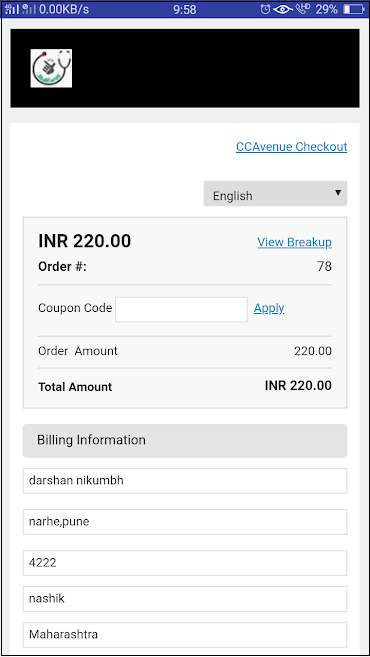
Task: Tap the eye comfort status icon
Action: [x=283, y=9]
